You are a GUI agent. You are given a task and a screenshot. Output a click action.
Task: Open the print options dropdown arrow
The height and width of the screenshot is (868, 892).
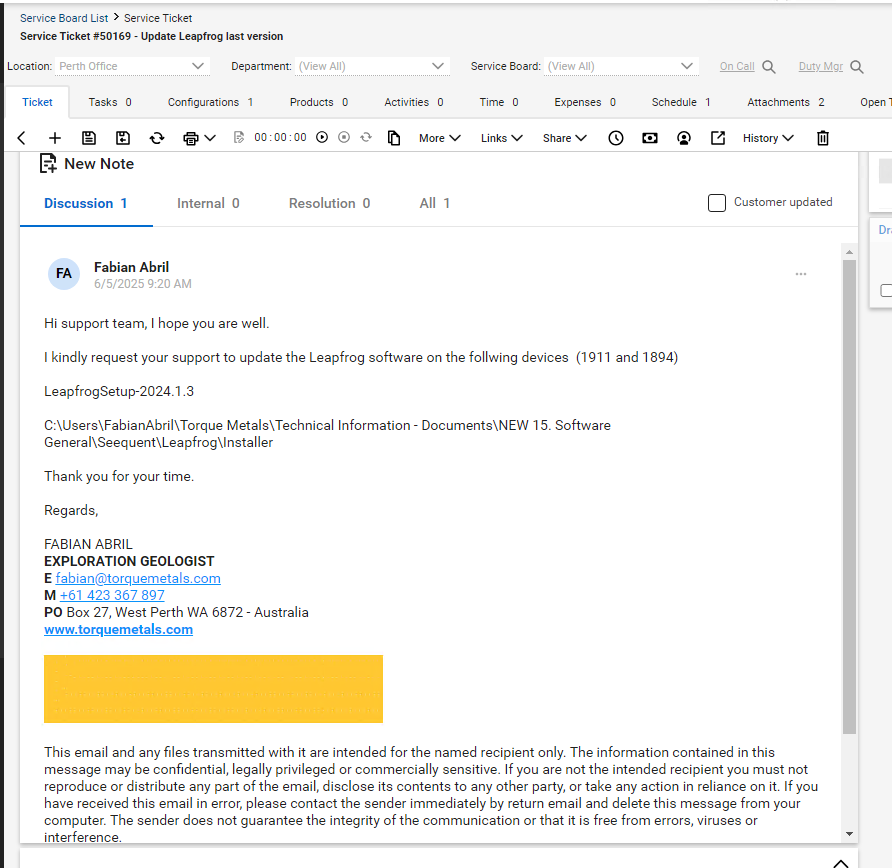(x=210, y=138)
